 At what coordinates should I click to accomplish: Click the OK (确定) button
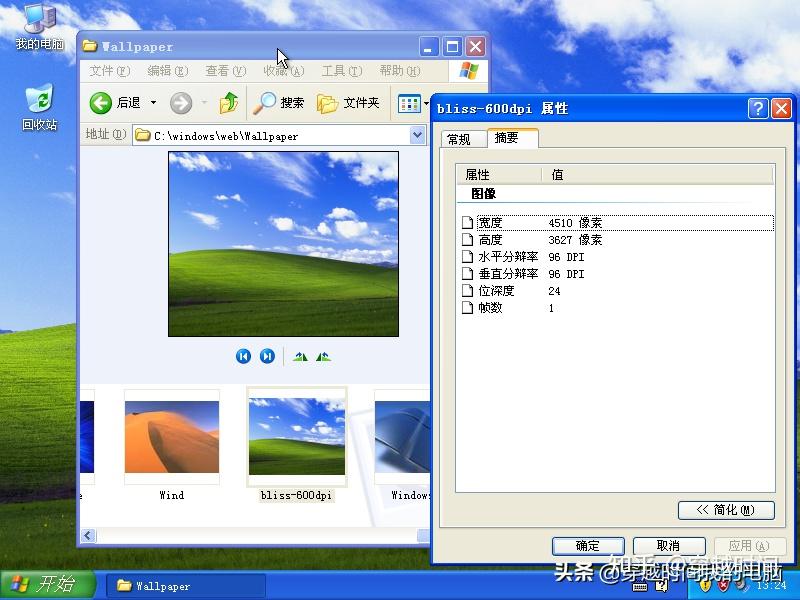click(x=588, y=546)
